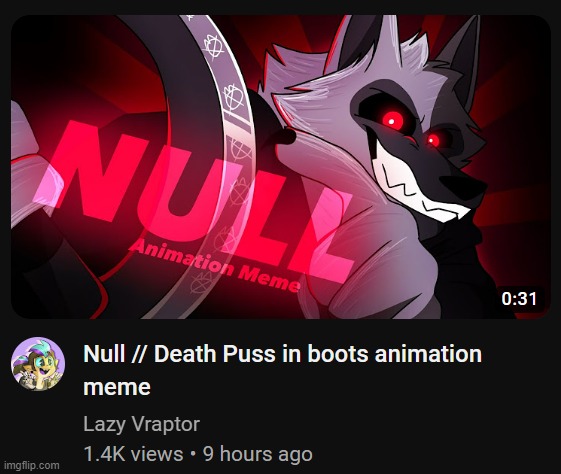Click the wolf's smaller red eye

tap(433, 140)
